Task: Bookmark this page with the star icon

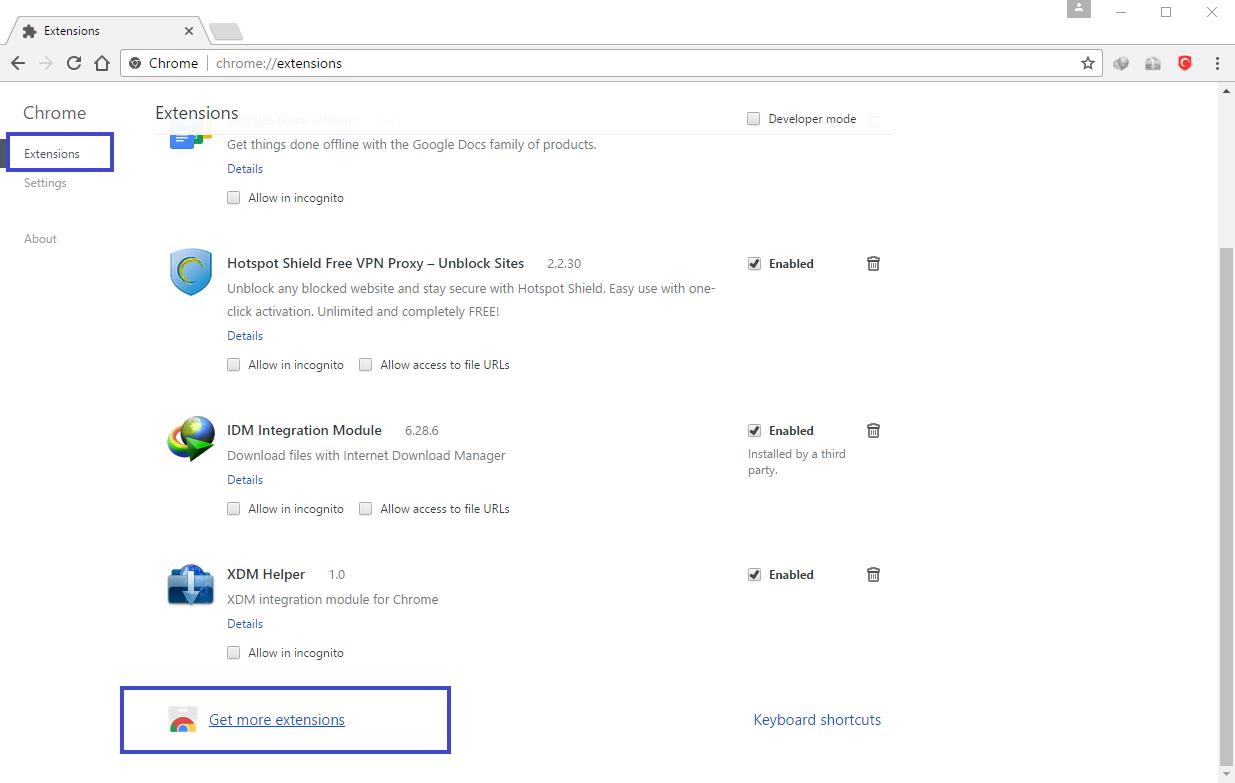Action: pos(1088,63)
